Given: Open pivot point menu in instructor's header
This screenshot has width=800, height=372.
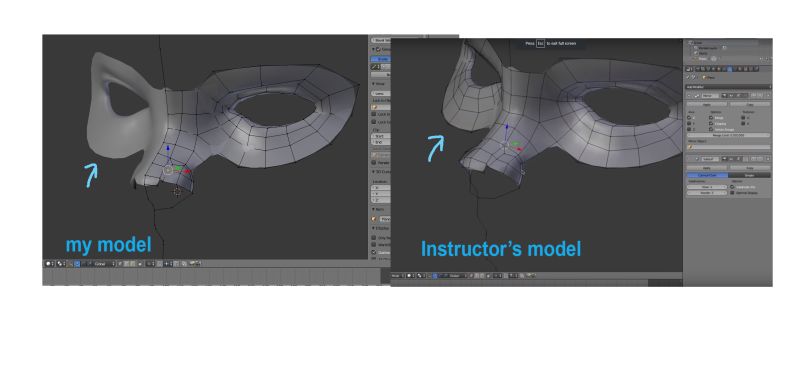Looking at the screenshot, I should [x=421, y=276].
